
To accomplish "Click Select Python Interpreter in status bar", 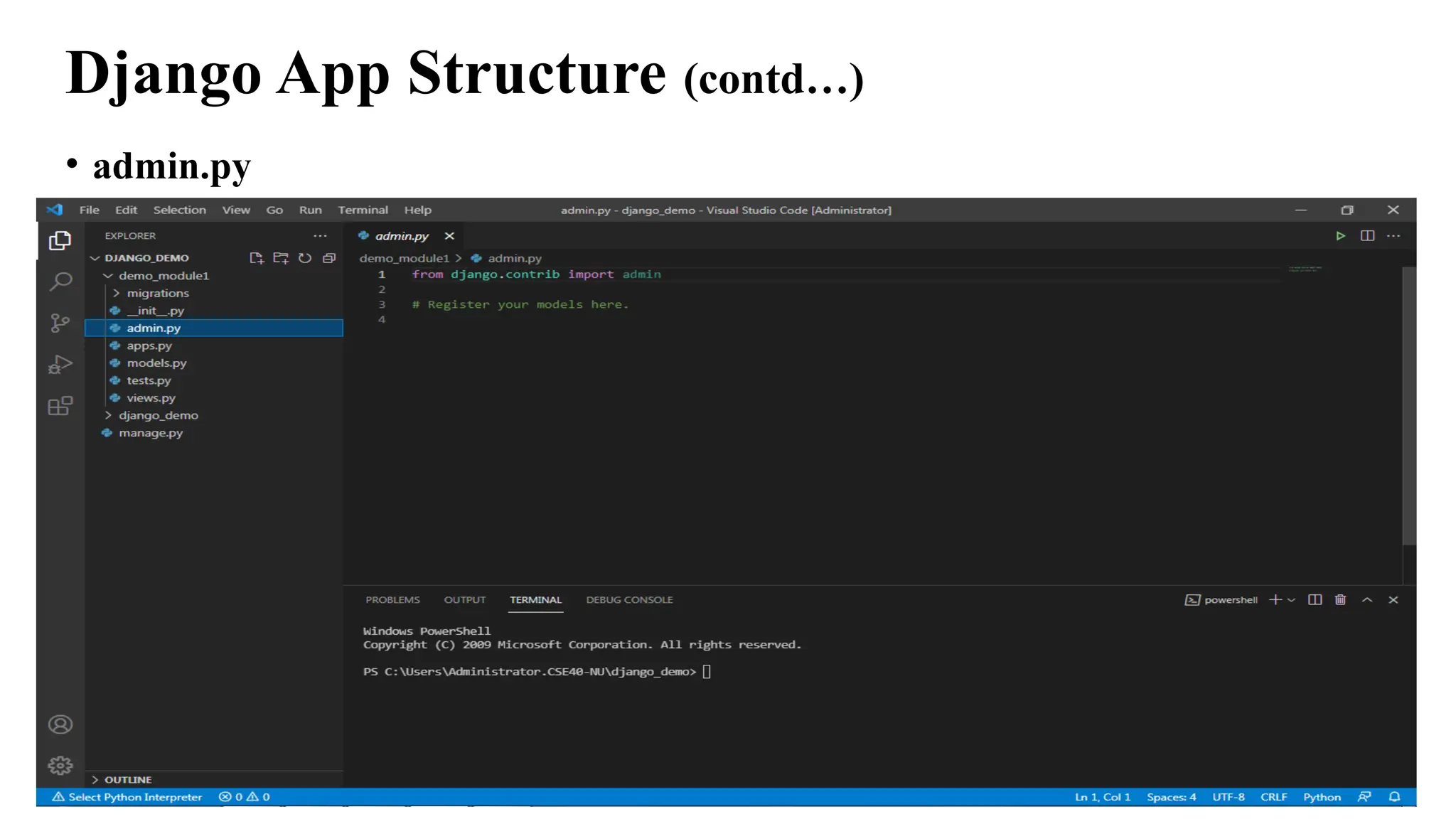I will tap(127, 797).
